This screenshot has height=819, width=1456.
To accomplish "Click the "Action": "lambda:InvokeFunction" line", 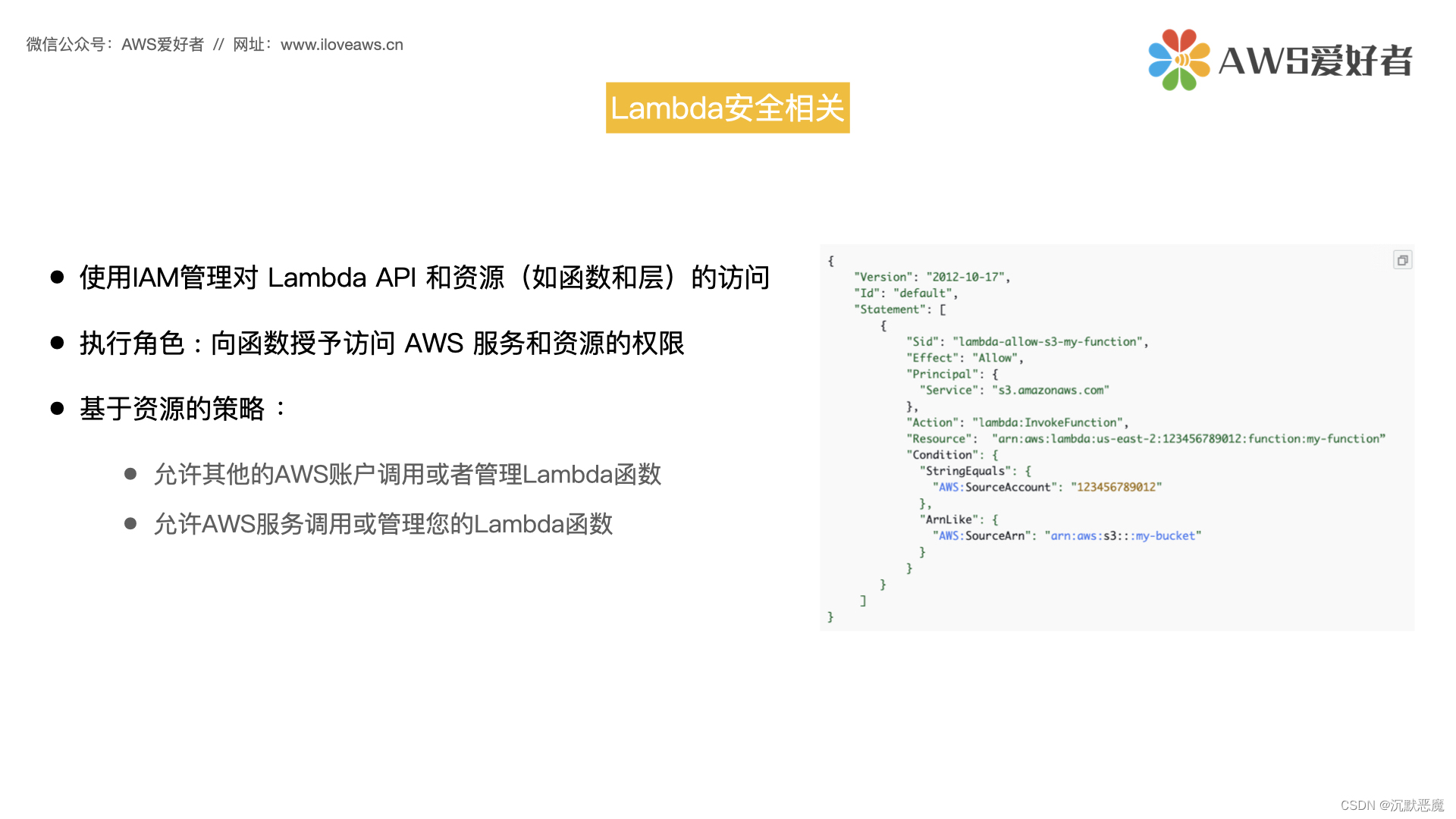I will pyautogui.click(x=1017, y=422).
